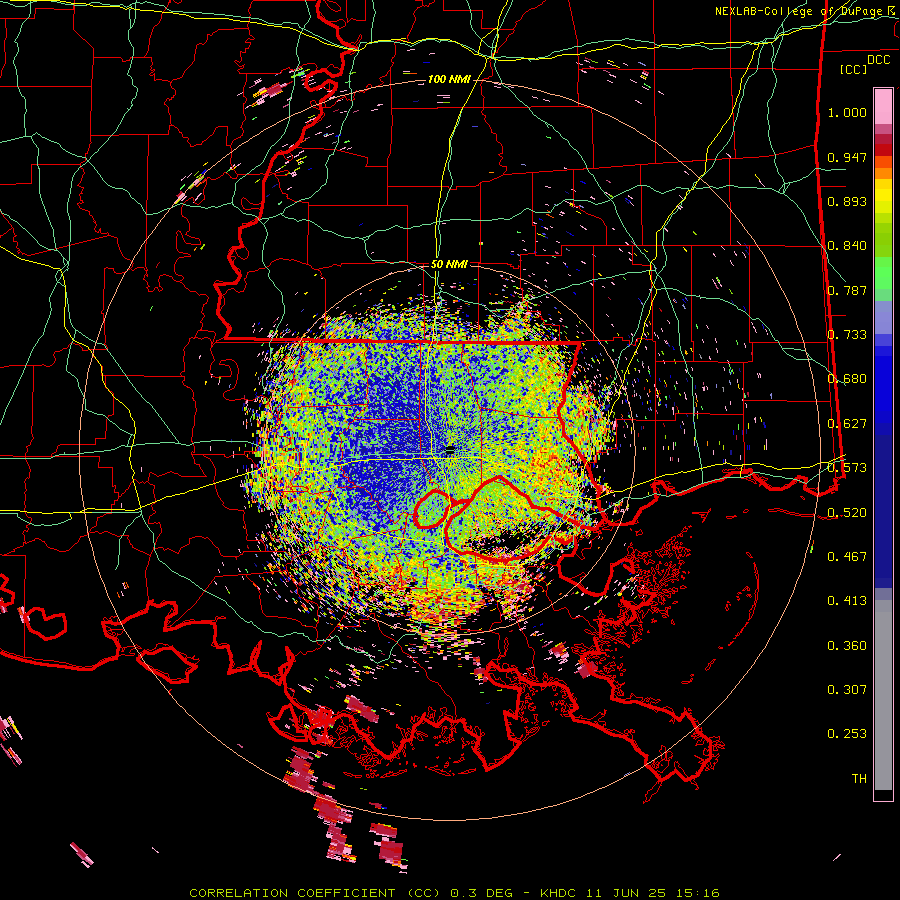Click the 0.413 scale value
Image resolution: width=900 pixels, height=900 pixels.
[x=847, y=601]
